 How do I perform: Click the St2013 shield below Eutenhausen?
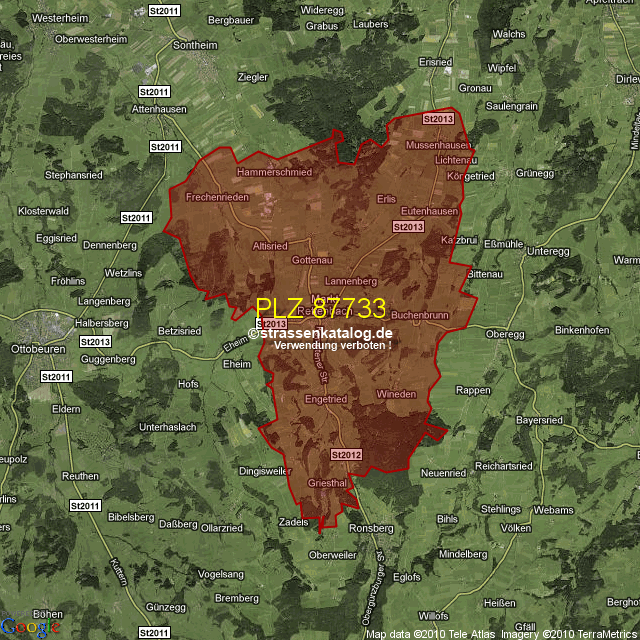[408, 227]
